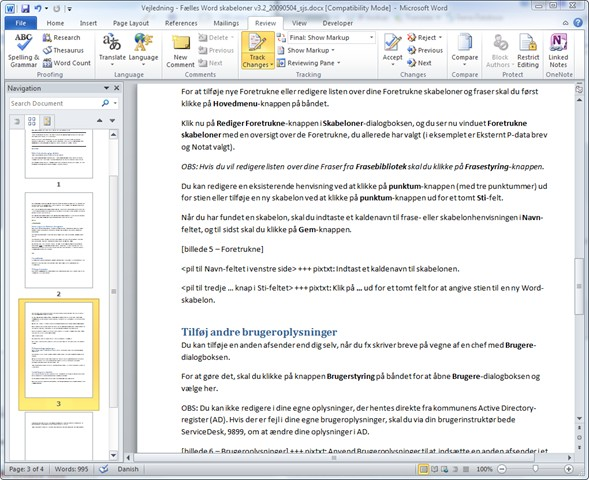Screen dimensions: 589x480
Task: Go to Next change
Action: pos(420,63)
